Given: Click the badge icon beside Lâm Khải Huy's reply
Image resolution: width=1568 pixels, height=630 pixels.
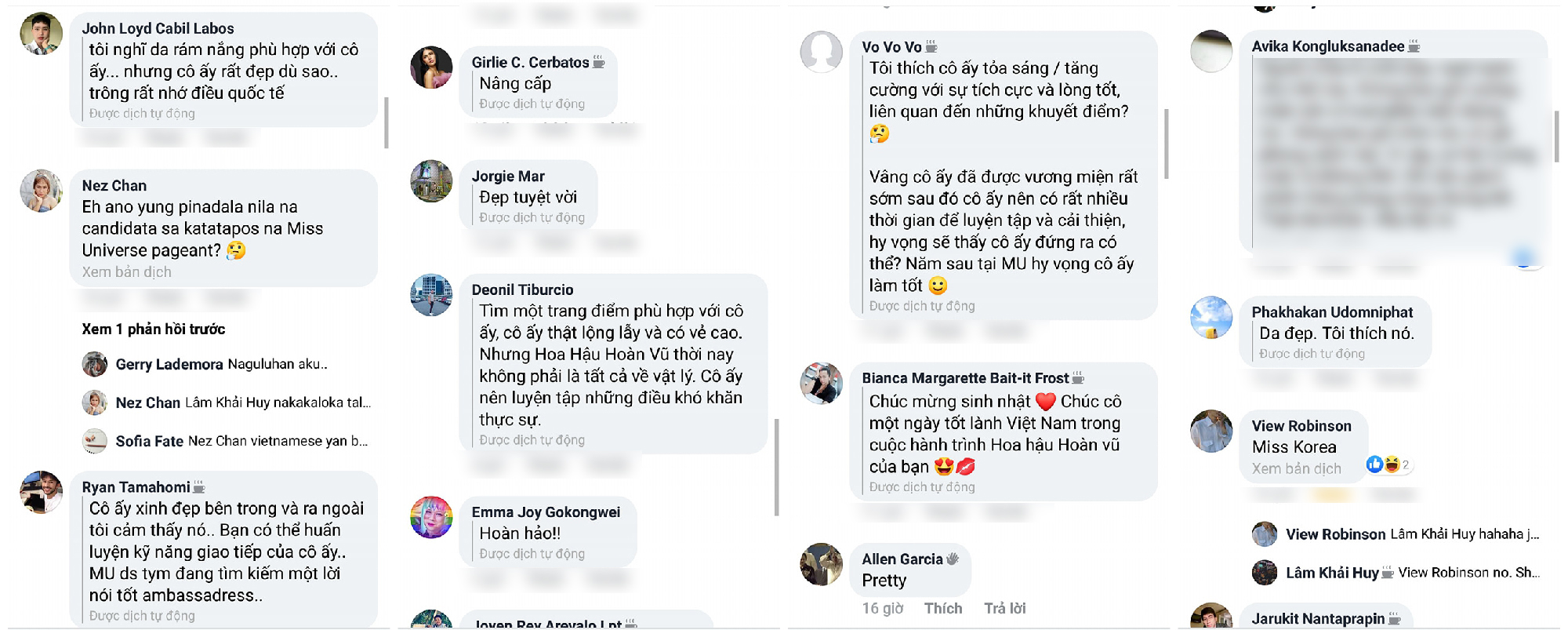Looking at the screenshot, I should [1388, 573].
